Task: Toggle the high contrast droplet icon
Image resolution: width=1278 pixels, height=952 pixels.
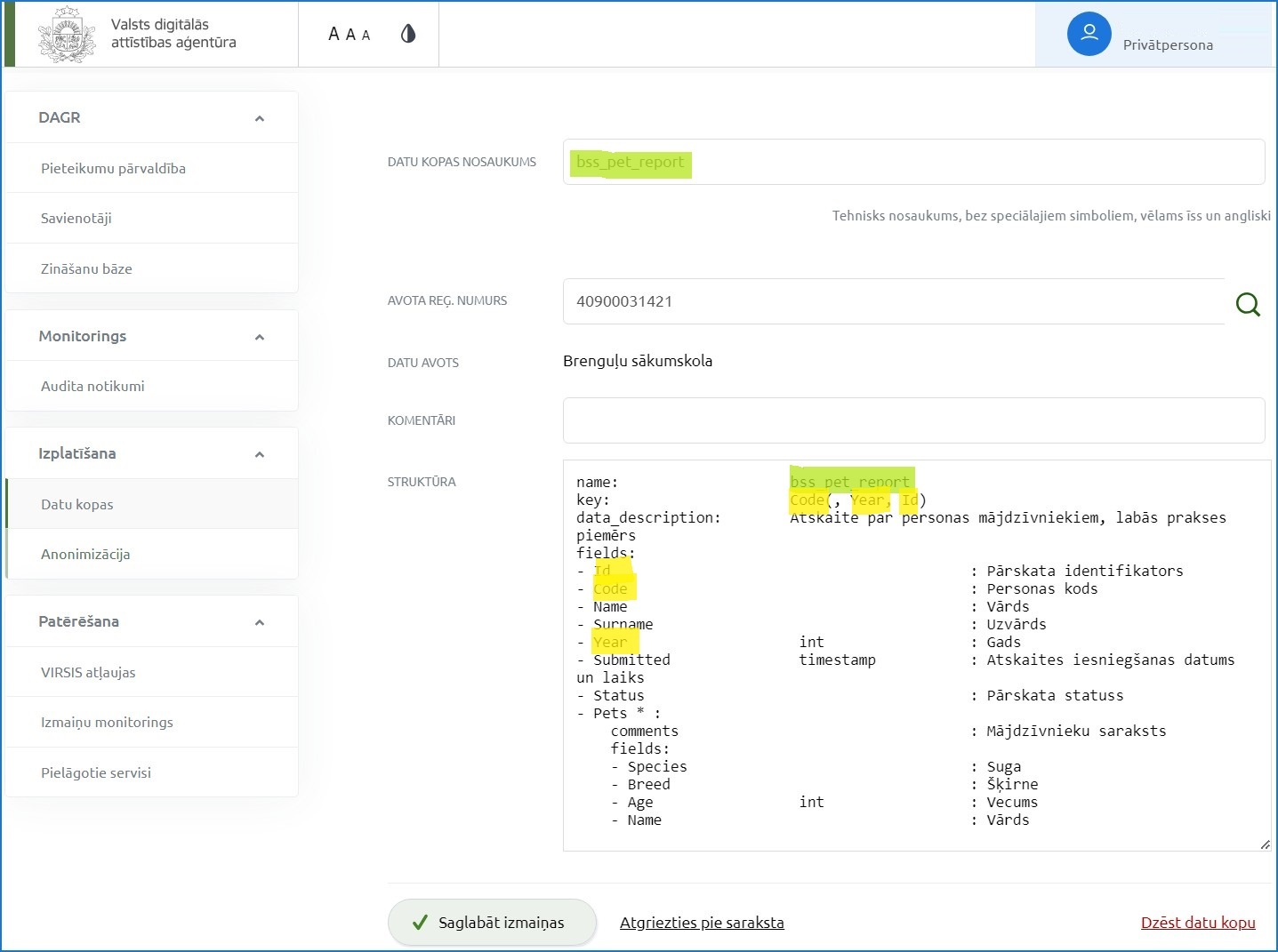Action: tap(408, 34)
